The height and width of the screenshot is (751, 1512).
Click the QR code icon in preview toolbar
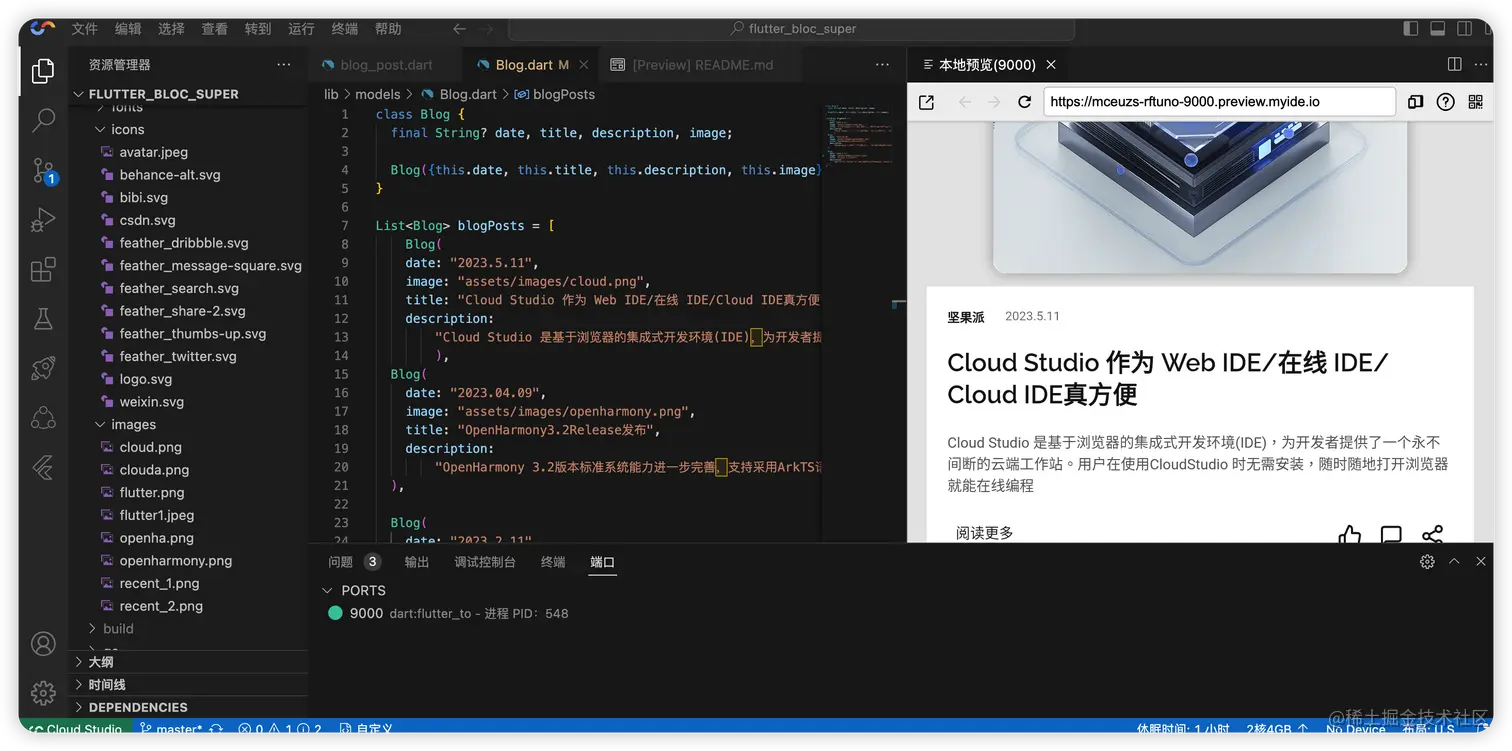[x=1476, y=102]
